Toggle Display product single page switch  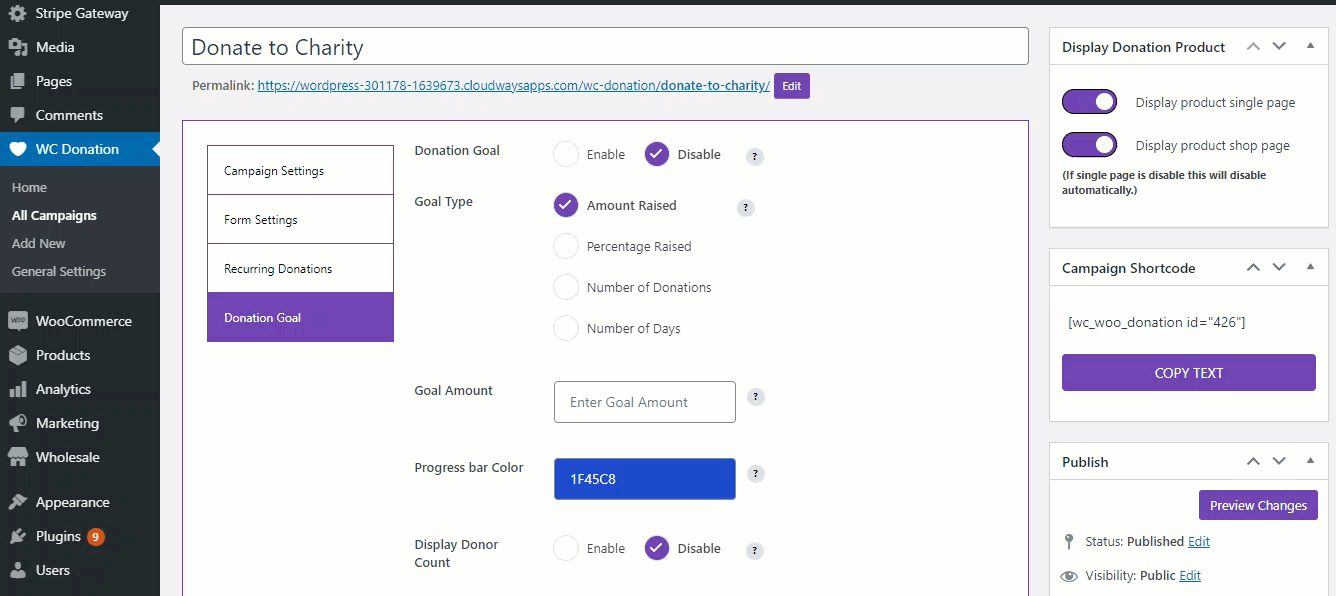tap(1089, 102)
